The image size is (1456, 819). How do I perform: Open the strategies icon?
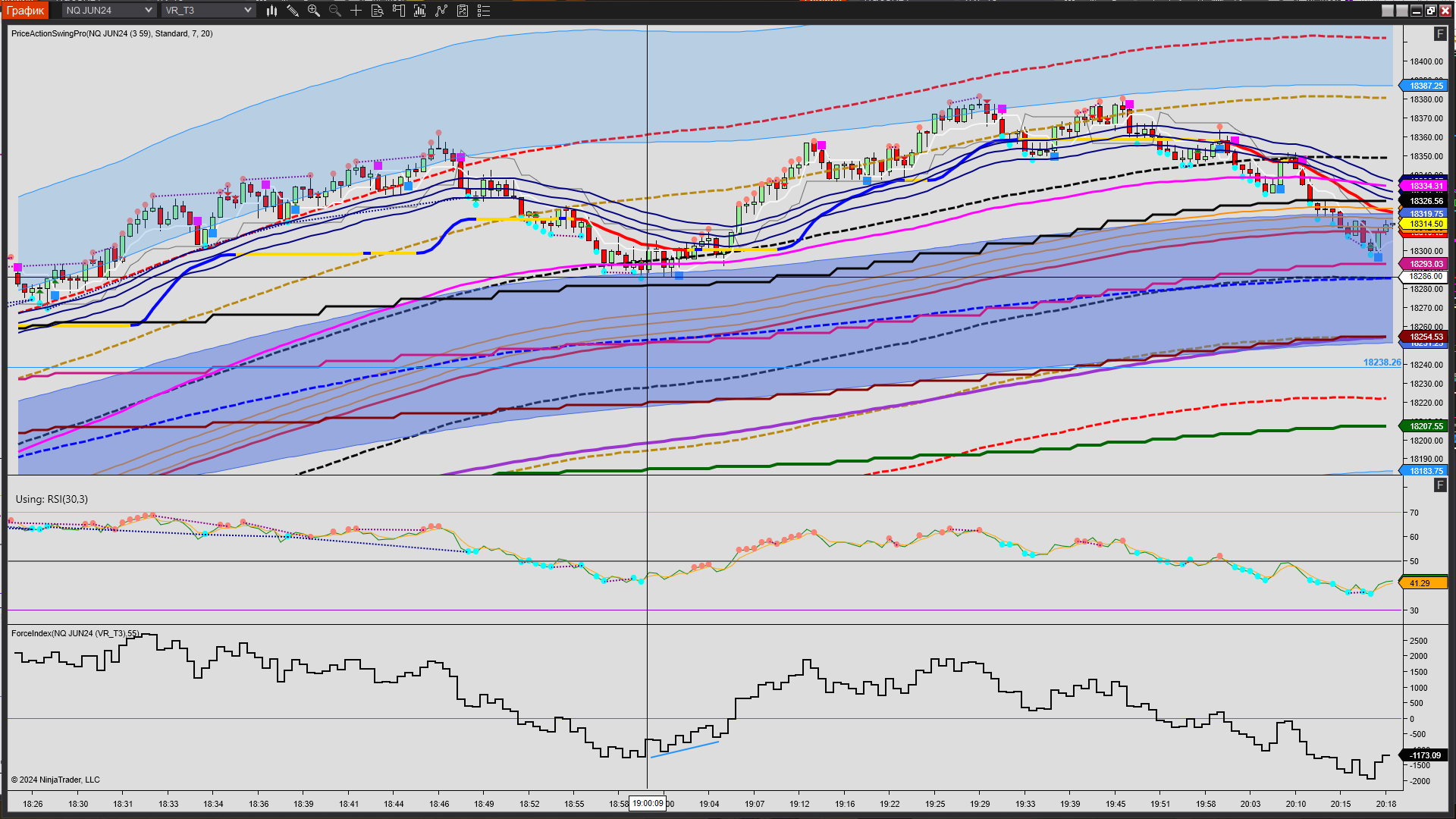pyautogui.click(x=463, y=11)
